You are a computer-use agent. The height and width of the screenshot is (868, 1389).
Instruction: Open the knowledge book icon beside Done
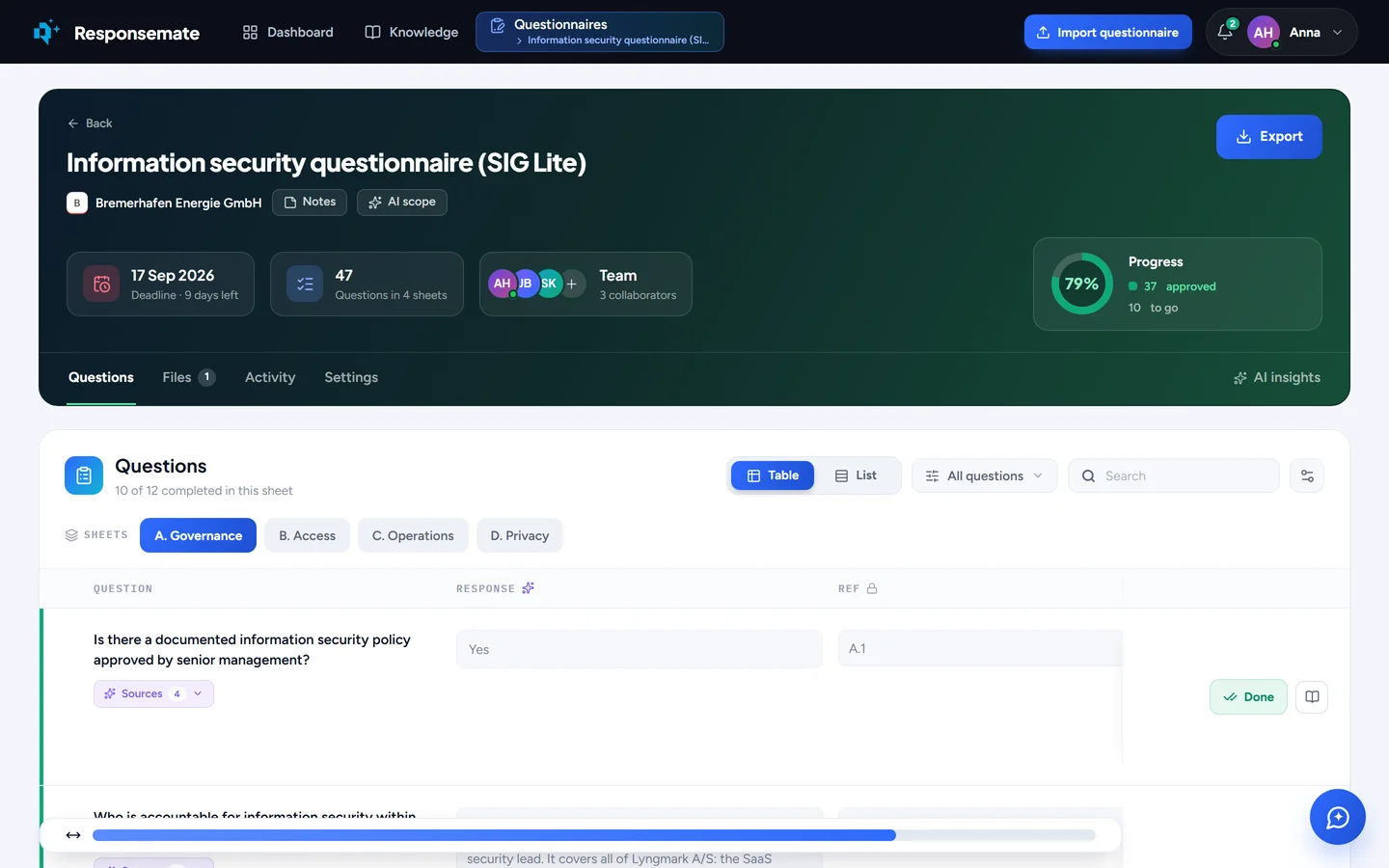(x=1312, y=697)
